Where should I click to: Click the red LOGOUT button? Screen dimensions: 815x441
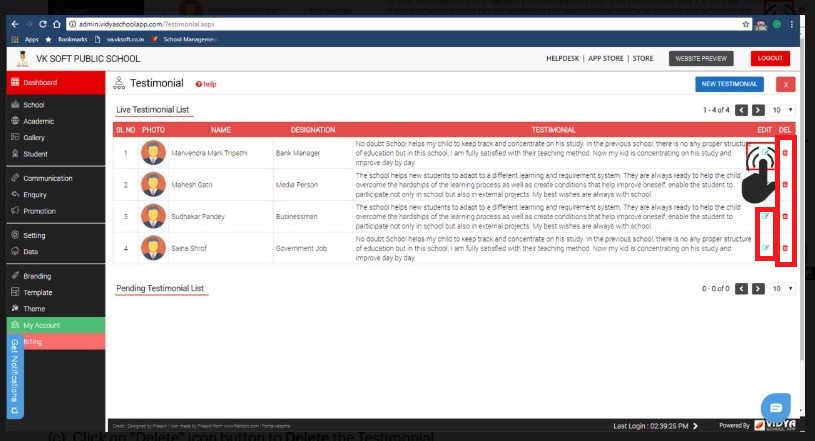click(770, 58)
